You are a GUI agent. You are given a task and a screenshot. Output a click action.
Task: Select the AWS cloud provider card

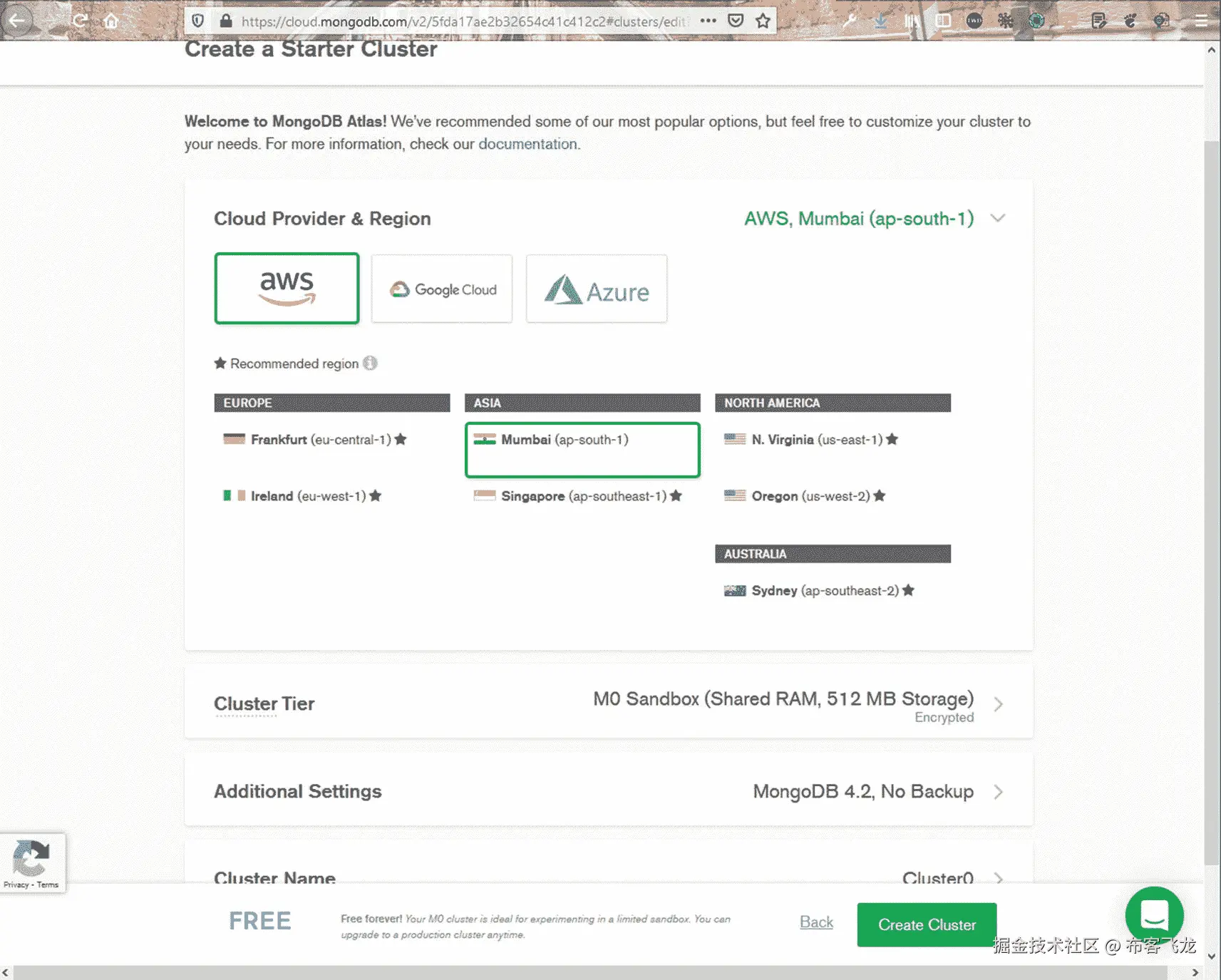[287, 289]
